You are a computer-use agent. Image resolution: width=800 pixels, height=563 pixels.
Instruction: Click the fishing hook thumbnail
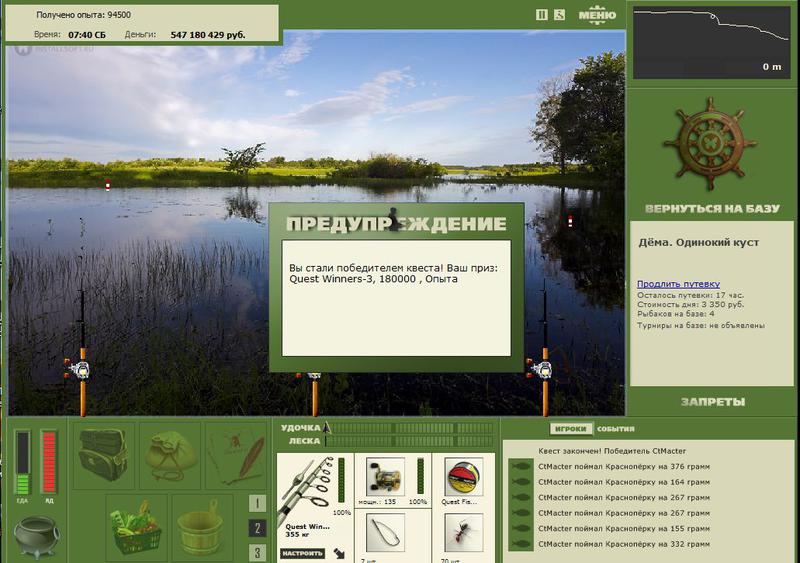[386, 533]
